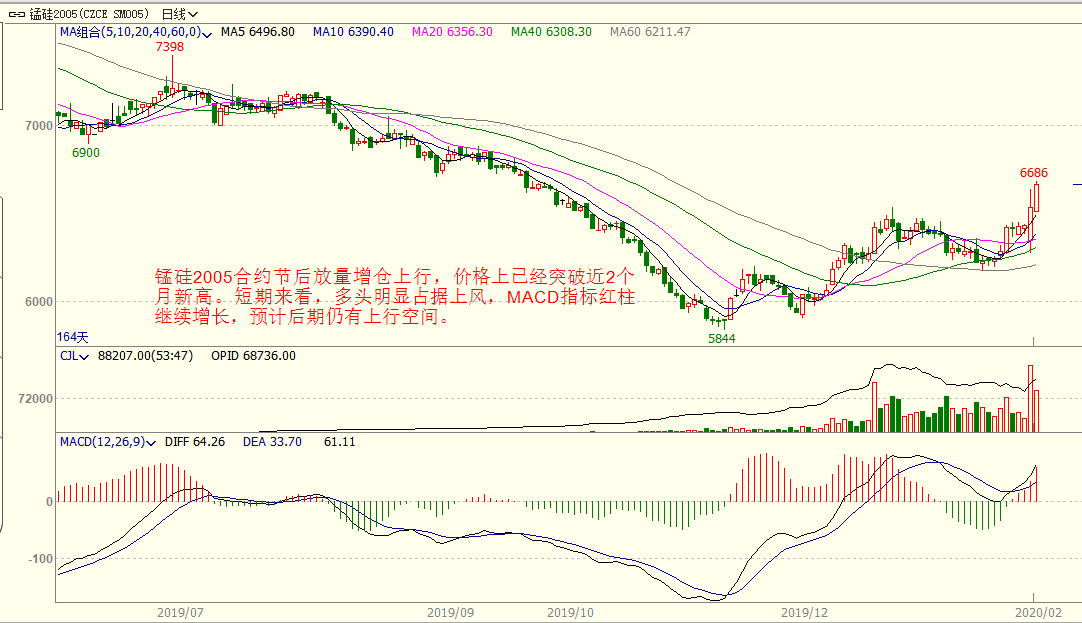The height and width of the screenshot is (623, 1082).
Task: Click the 2019/12 date on time axis
Action: pos(804,612)
